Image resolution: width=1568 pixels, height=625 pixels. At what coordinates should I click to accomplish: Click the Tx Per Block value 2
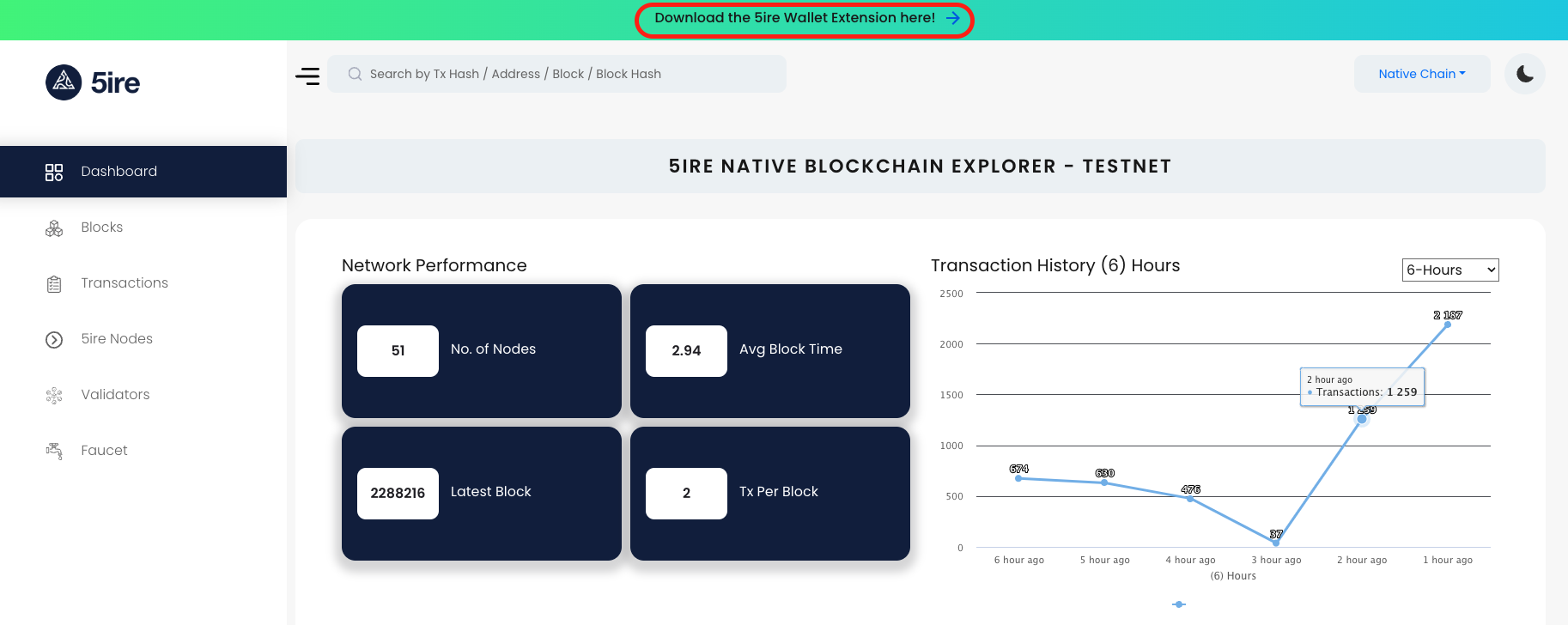point(686,494)
